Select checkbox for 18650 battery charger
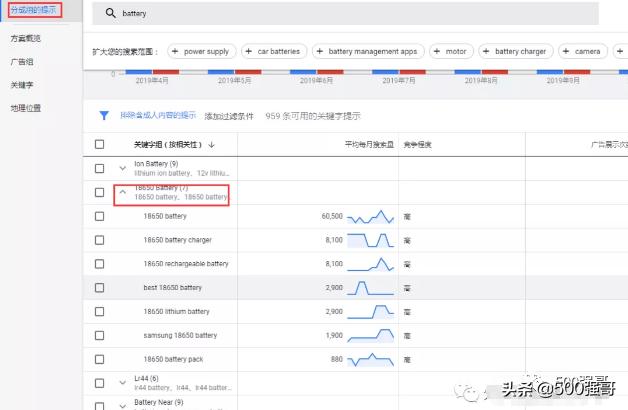The width and height of the screenshot is (628, 410). coord(99,240)
